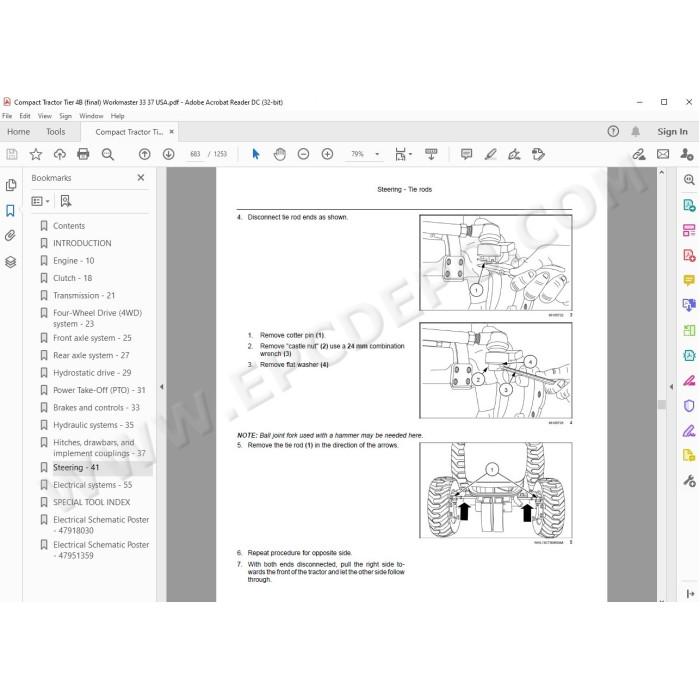Open the zoom percentage dropdown arrow
The width and height of the screenshot is (700, 700).
[x=377, y=154]
